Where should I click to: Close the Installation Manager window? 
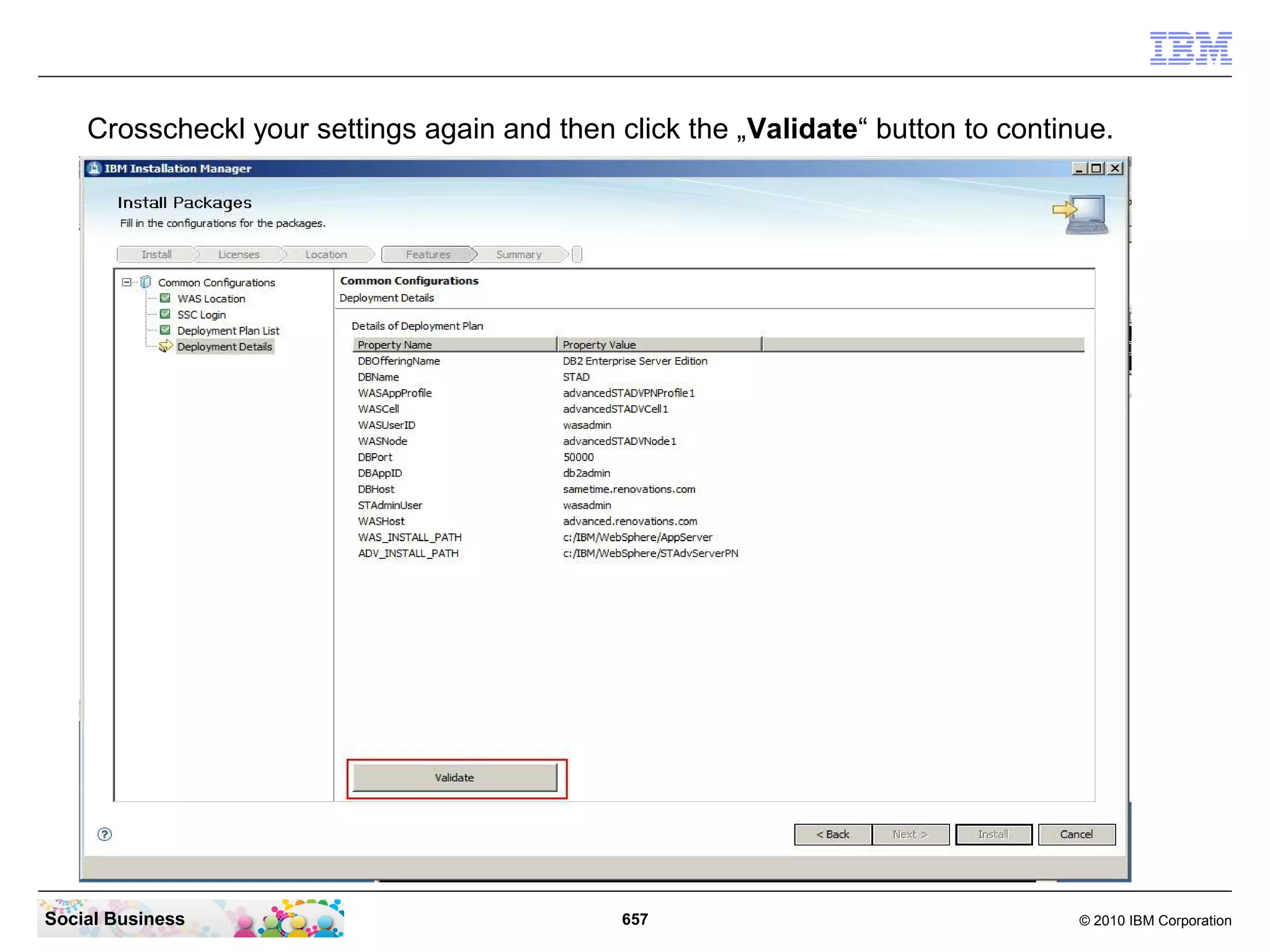(x=1116, y=169)
